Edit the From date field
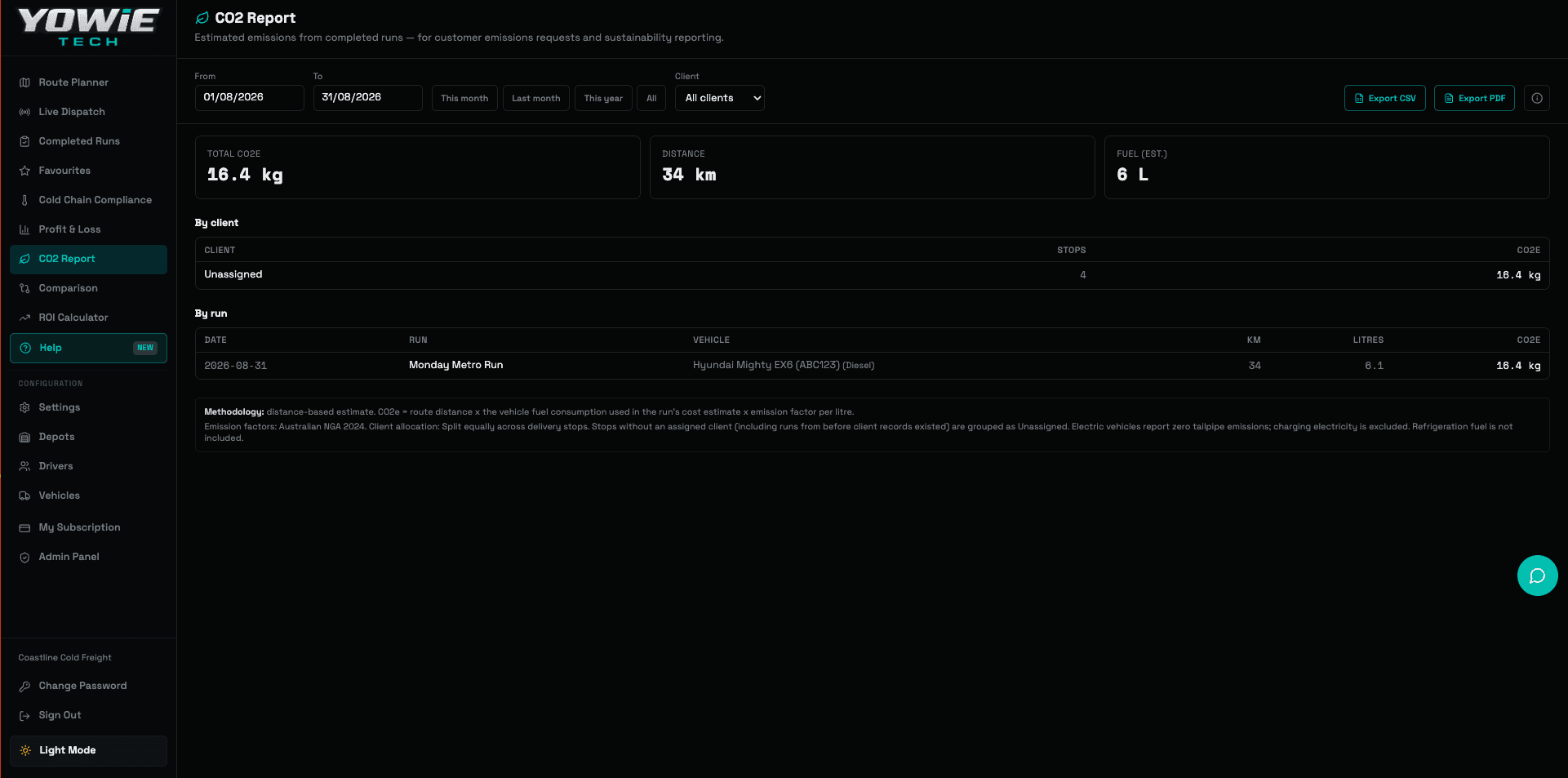 pos(249,98)
